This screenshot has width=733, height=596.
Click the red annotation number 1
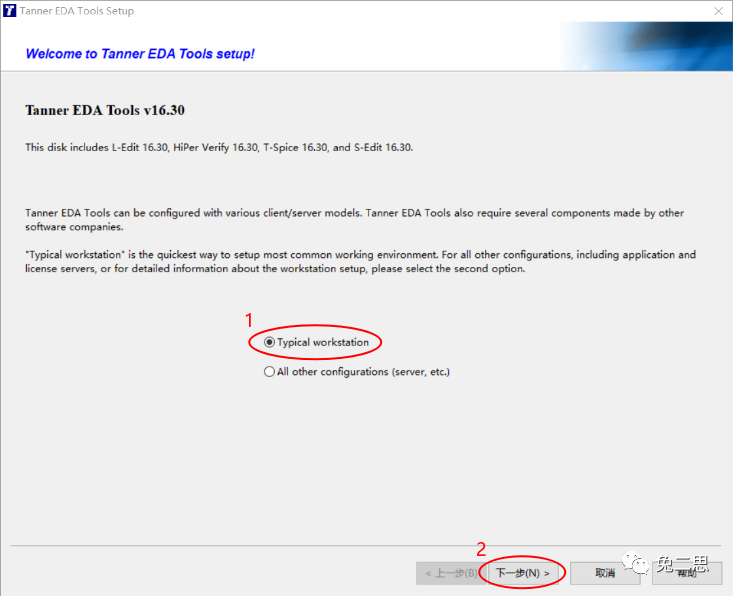(x=249, y=320)
